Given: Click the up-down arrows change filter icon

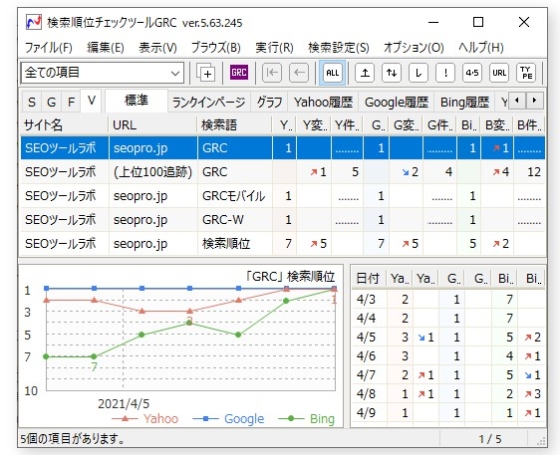Looking at the screenshot, I should 391,73.
